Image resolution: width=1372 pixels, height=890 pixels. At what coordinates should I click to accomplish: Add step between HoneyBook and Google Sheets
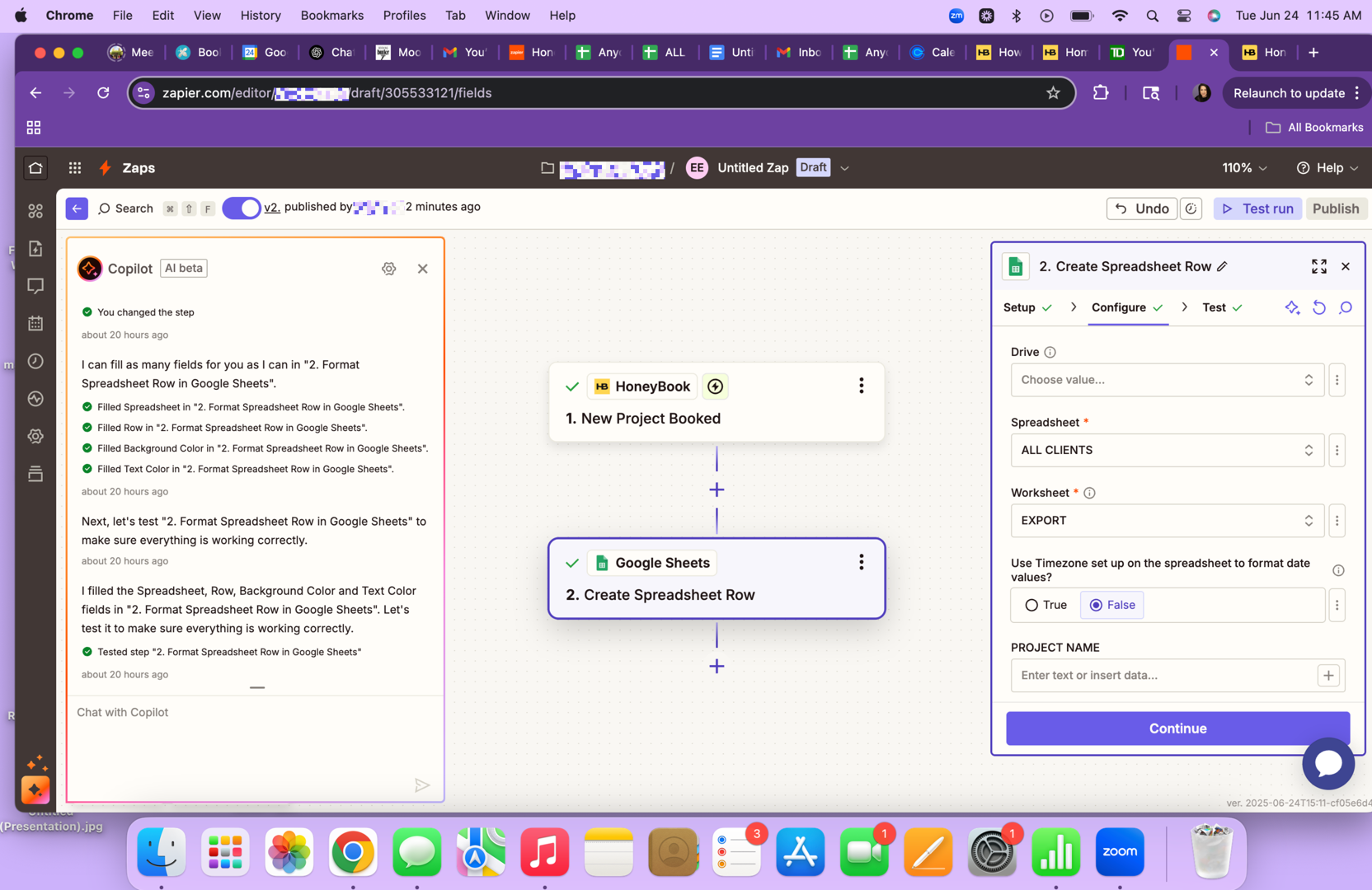coord(717,489)
